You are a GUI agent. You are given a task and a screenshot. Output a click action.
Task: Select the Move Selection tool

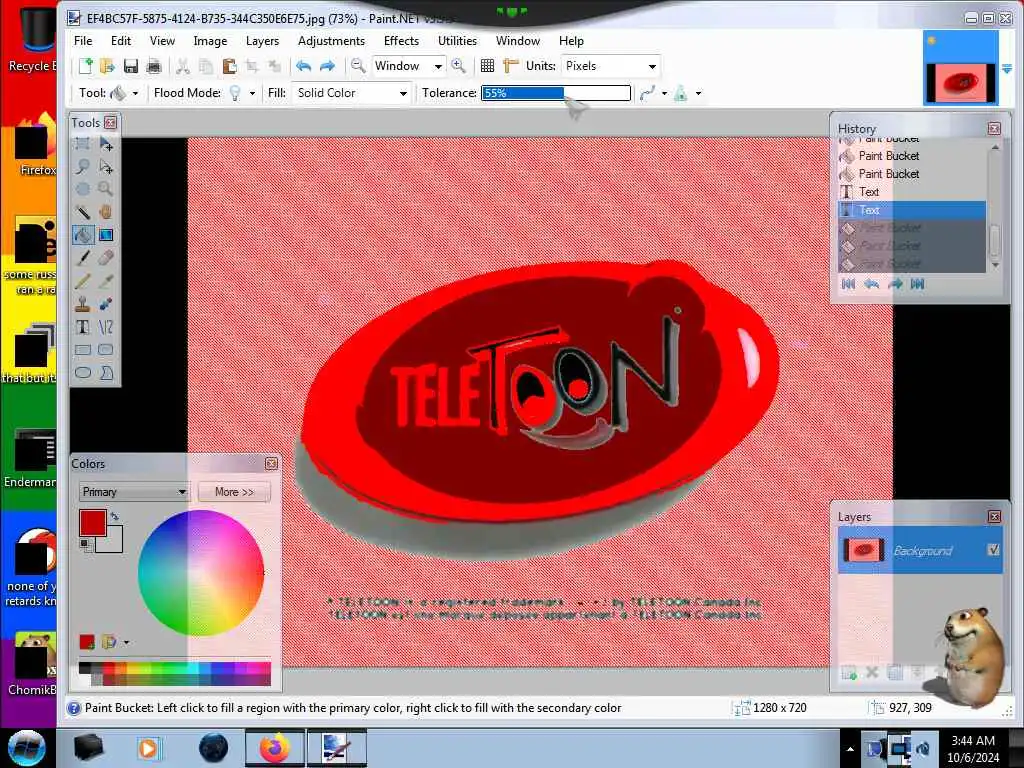tap(106, 167)
